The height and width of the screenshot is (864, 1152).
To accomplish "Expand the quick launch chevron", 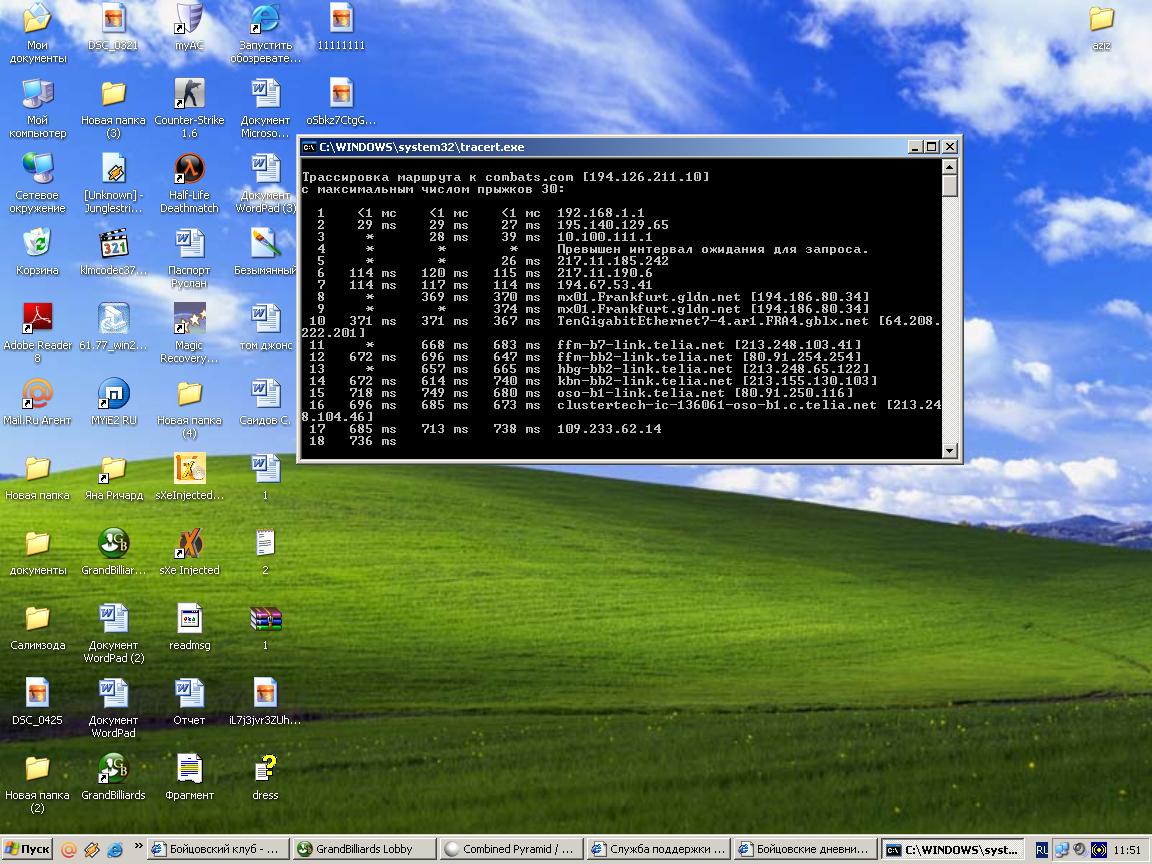I will point(138,848).
